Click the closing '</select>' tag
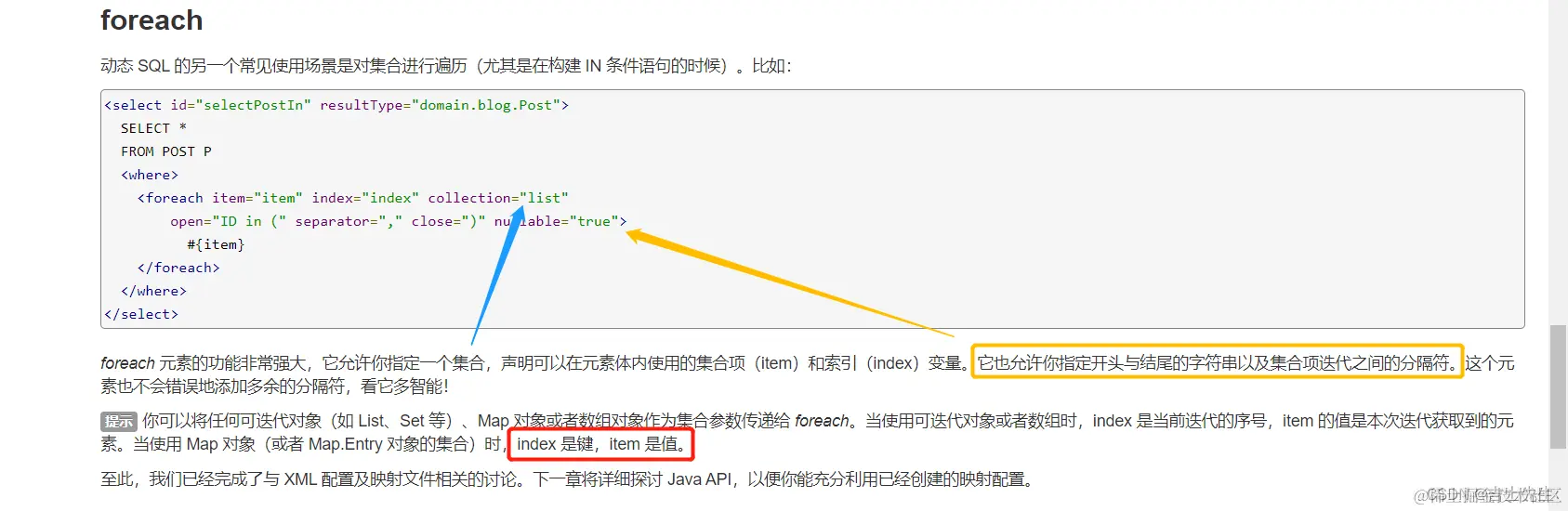1568x511 pixels. click(141, 314)
